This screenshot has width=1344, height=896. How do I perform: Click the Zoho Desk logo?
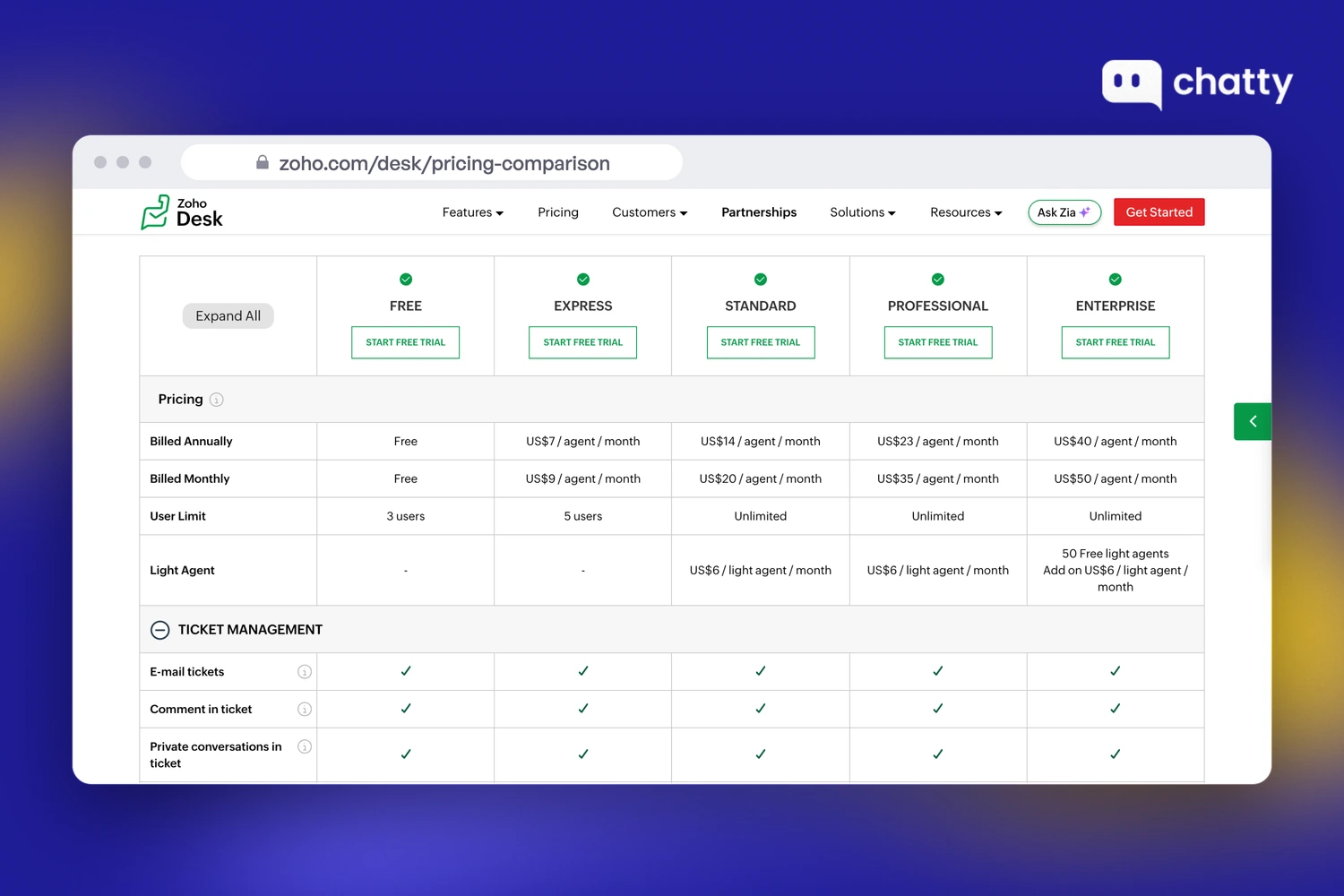(182, 212)
